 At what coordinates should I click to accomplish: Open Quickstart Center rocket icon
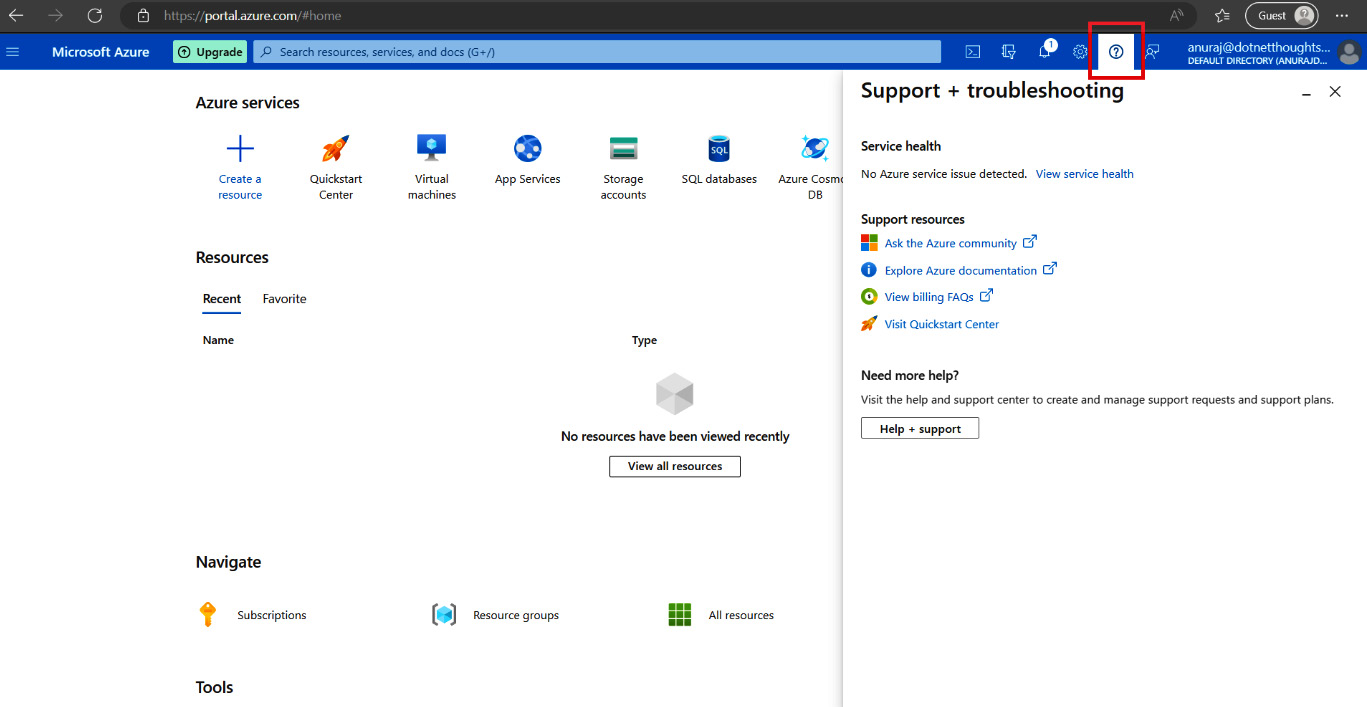(336, 149)
